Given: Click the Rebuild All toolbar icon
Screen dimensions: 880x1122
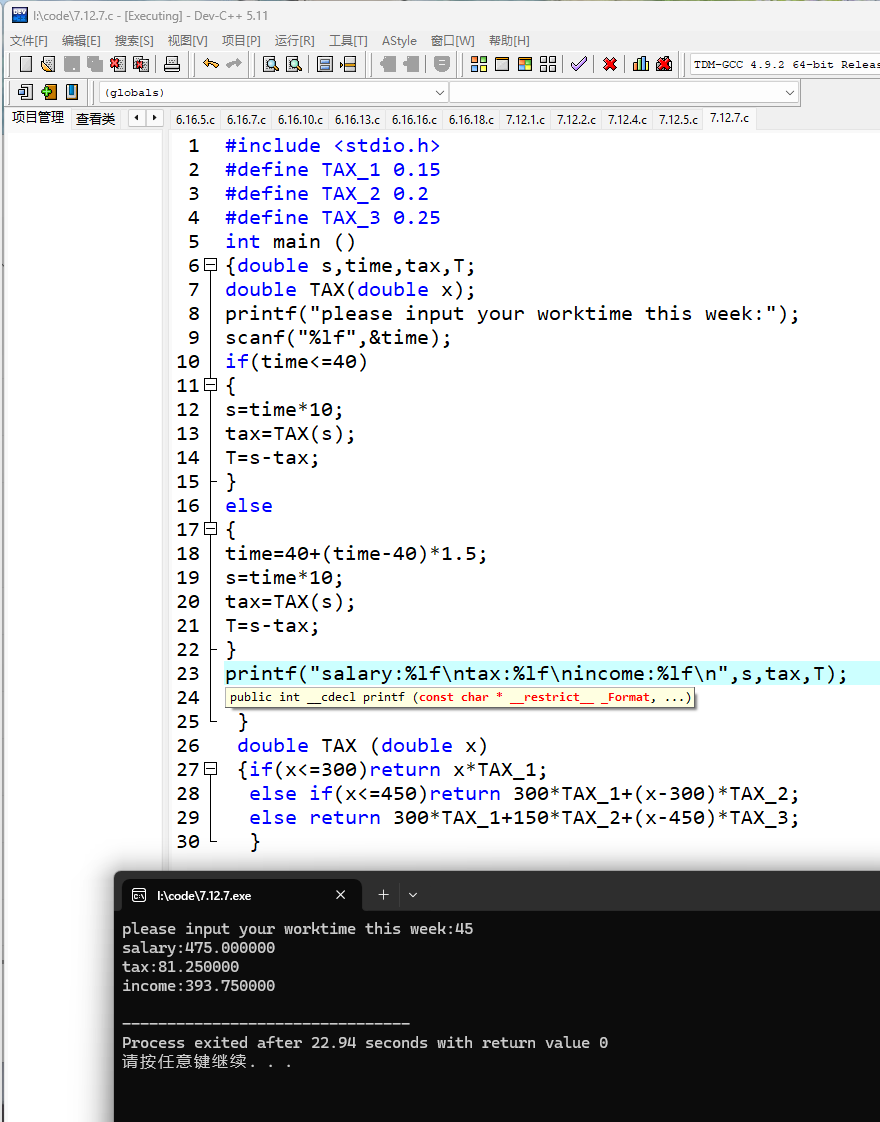Looking at the screenshot, I should pos(548,64).
